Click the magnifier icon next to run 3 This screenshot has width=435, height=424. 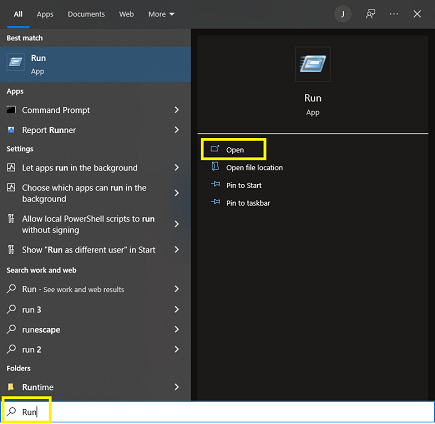tap(11, 309)
